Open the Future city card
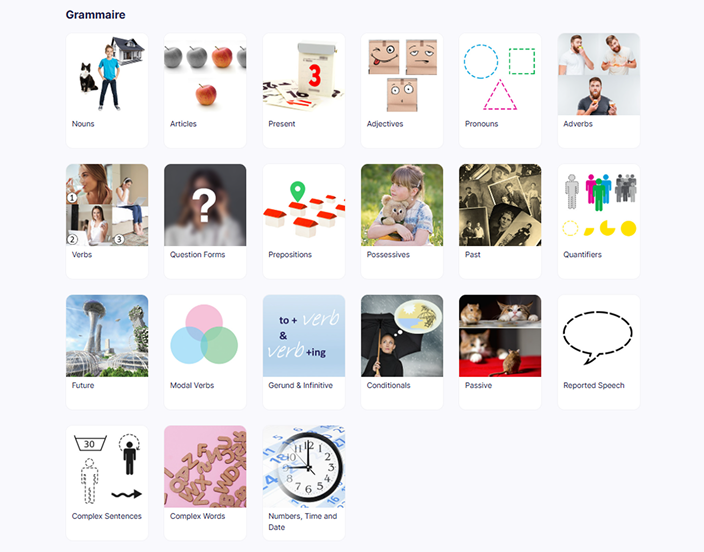 107,352
